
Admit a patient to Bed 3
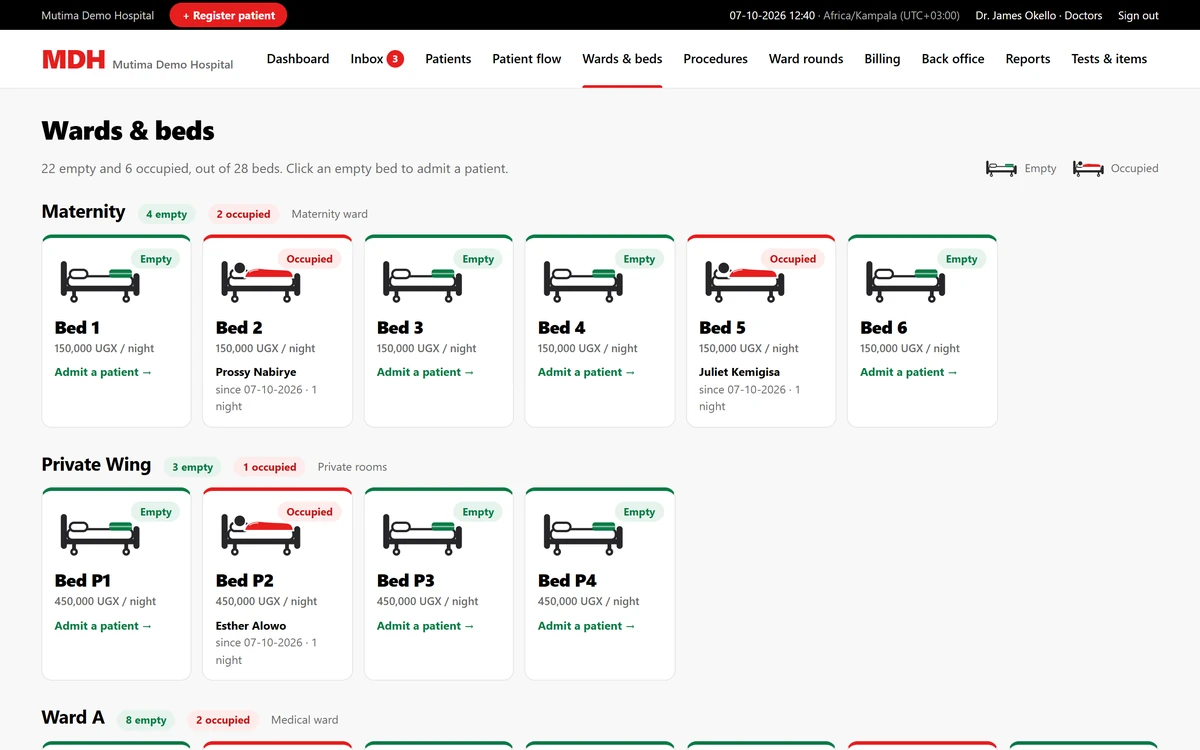(426, 372)
